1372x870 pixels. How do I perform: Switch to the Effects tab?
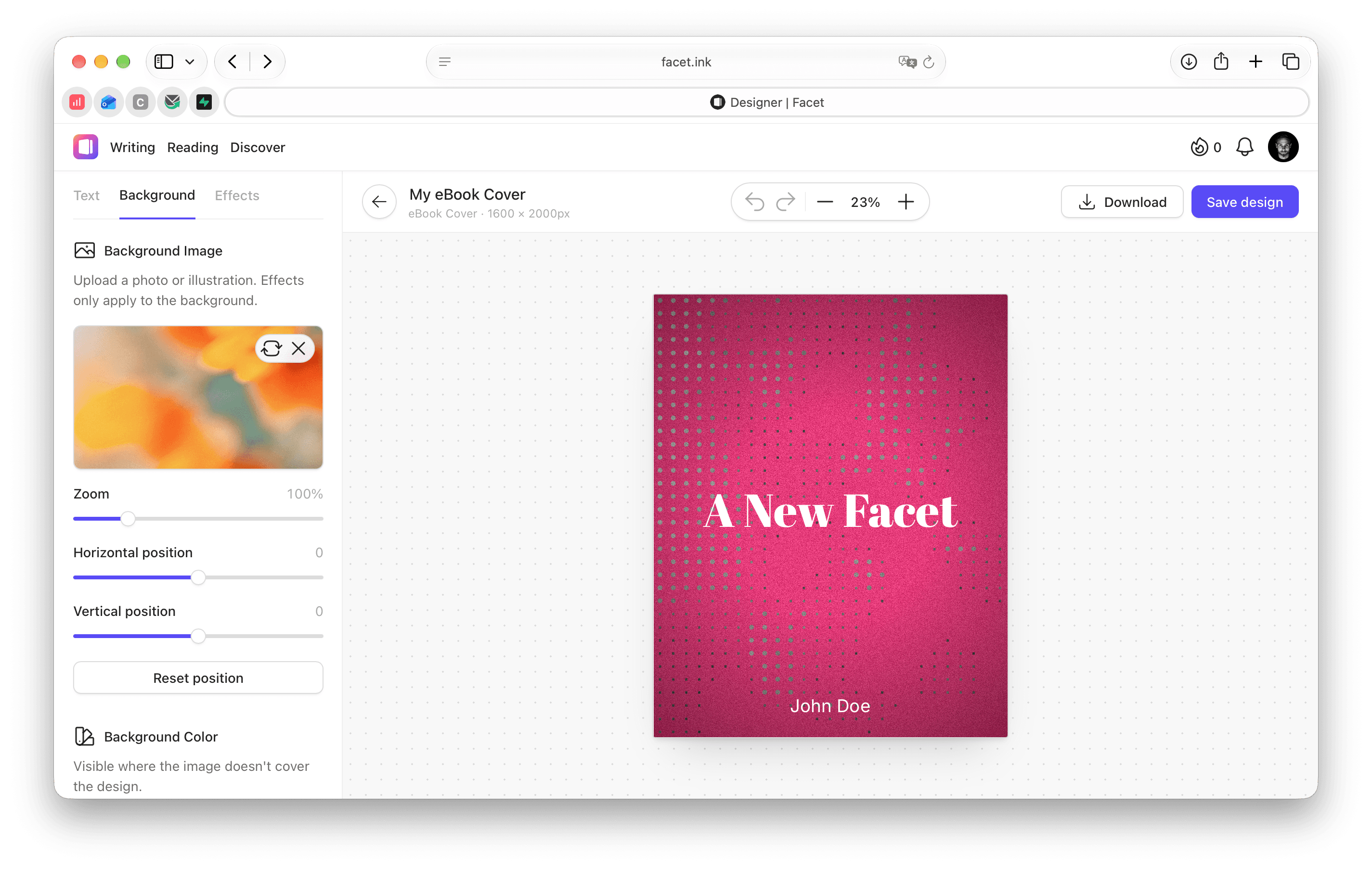point(237,195)
